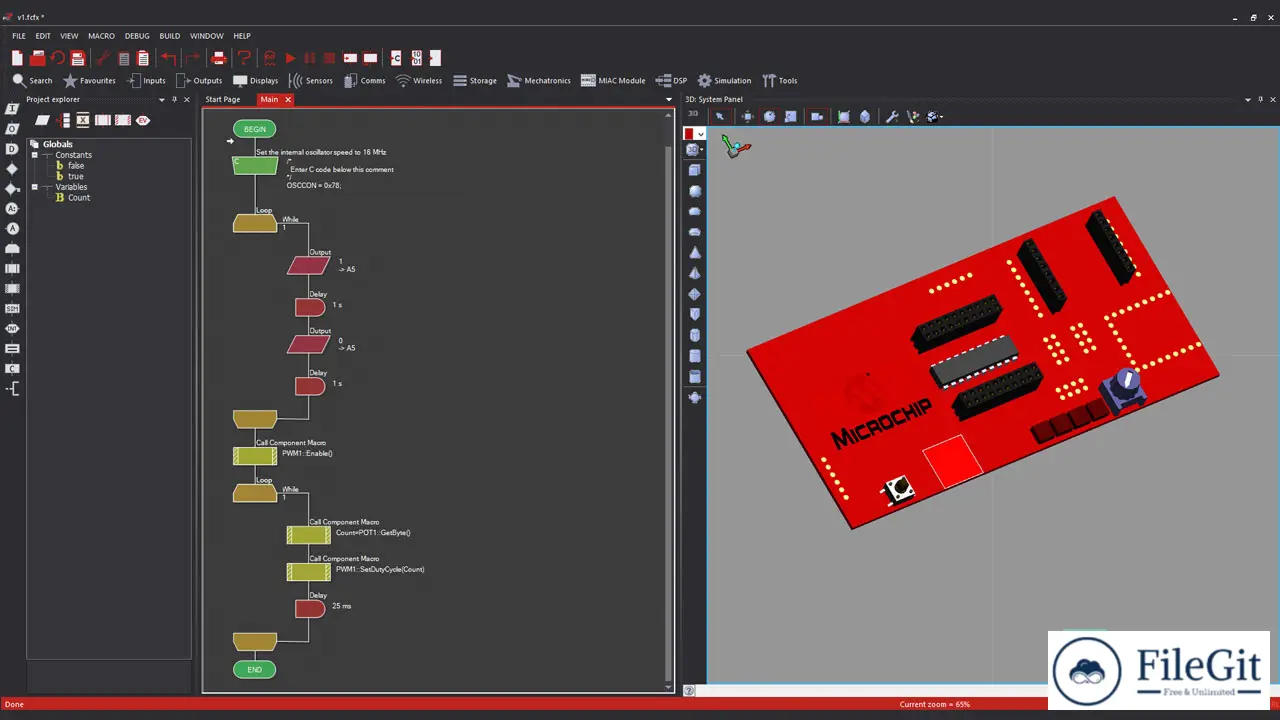Switch to the Start Page tab
This screenshot has height=720, width=1280.
[x=223, y=99]
